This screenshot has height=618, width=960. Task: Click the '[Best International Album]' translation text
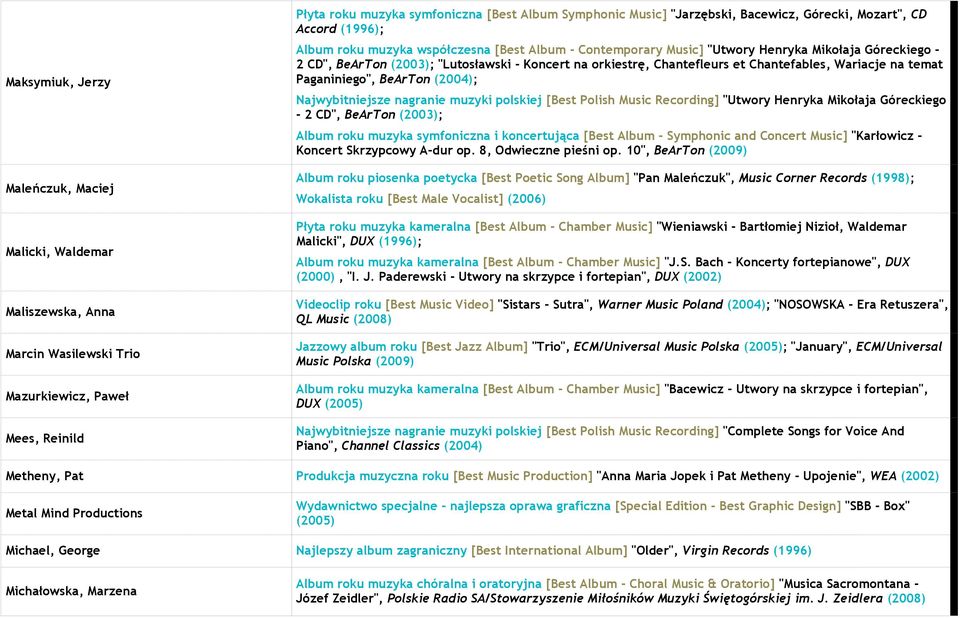point(549,551)
